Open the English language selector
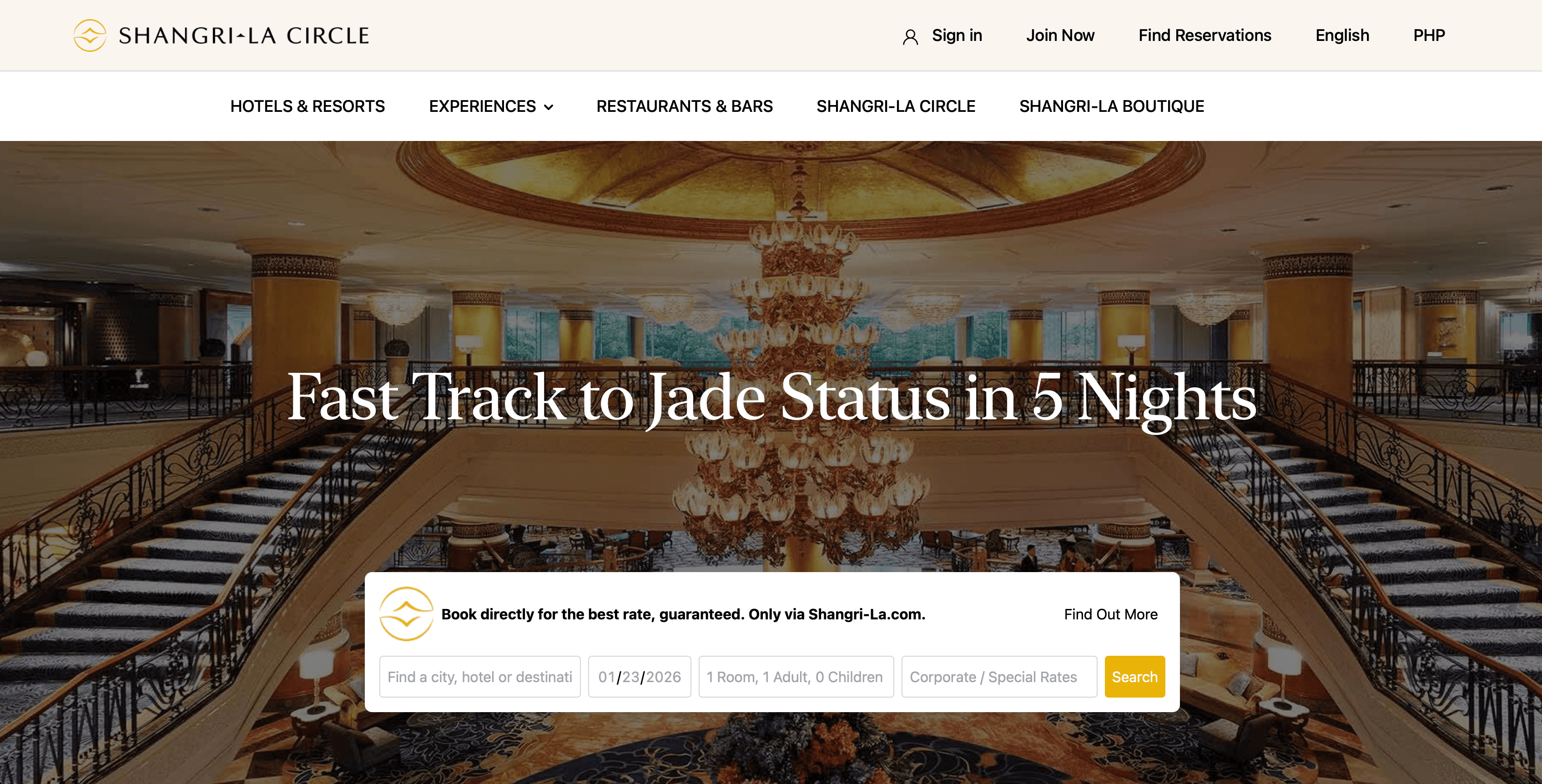 click(x=1342, y=35)
